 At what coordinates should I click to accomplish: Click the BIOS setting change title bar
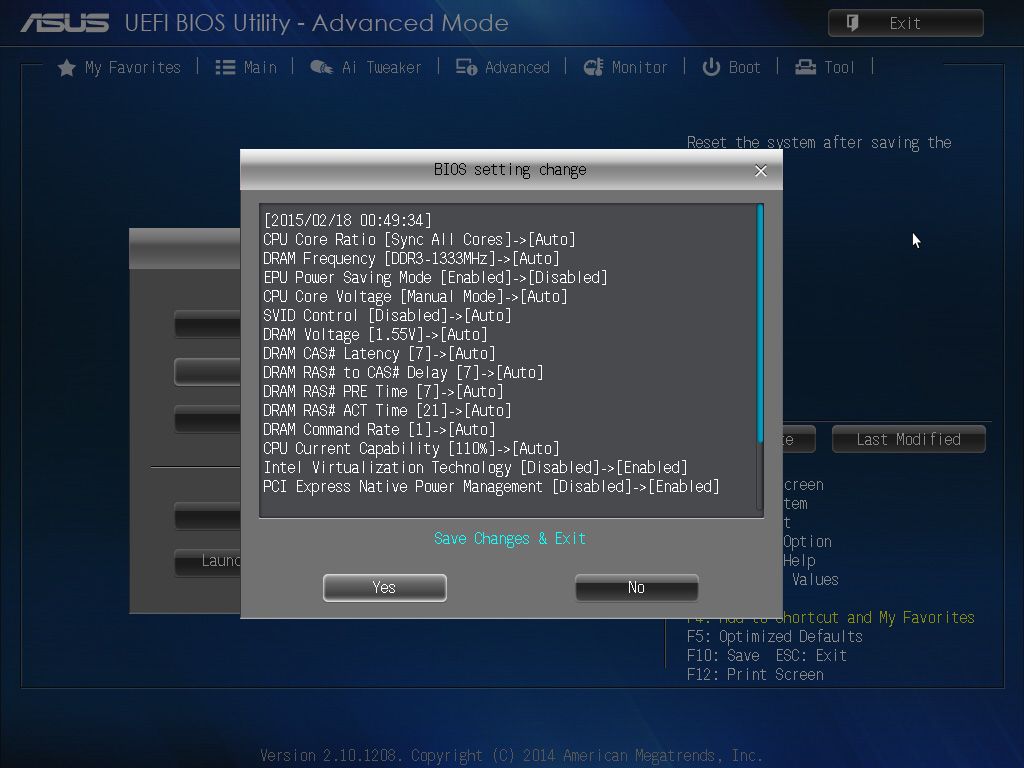coord(511,170)
